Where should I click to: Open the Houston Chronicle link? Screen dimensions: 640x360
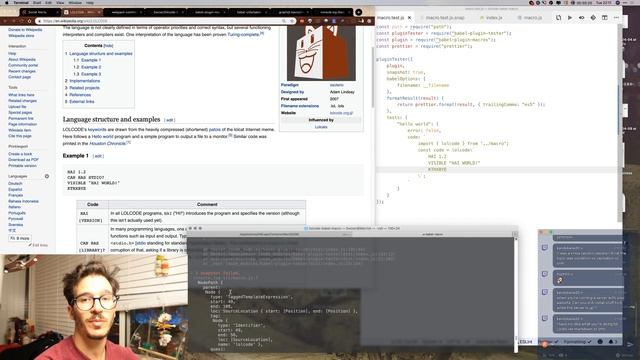(x=107, y=144)
